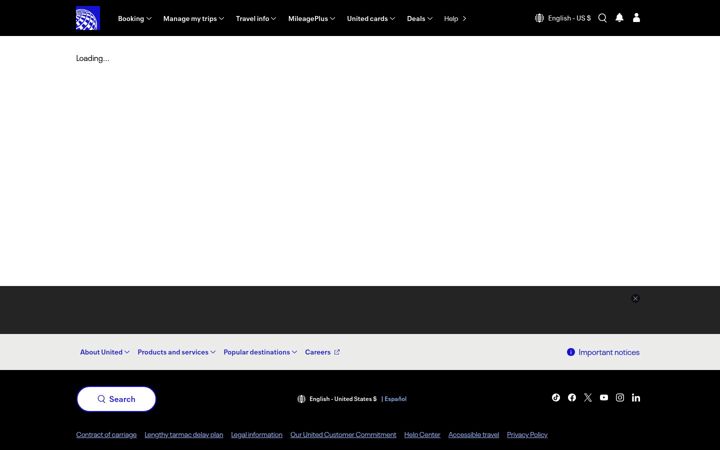Open notifications bell icon
The height and width of the screenshot is (450, 720).
pyautogui.click(x=619, y=17)
